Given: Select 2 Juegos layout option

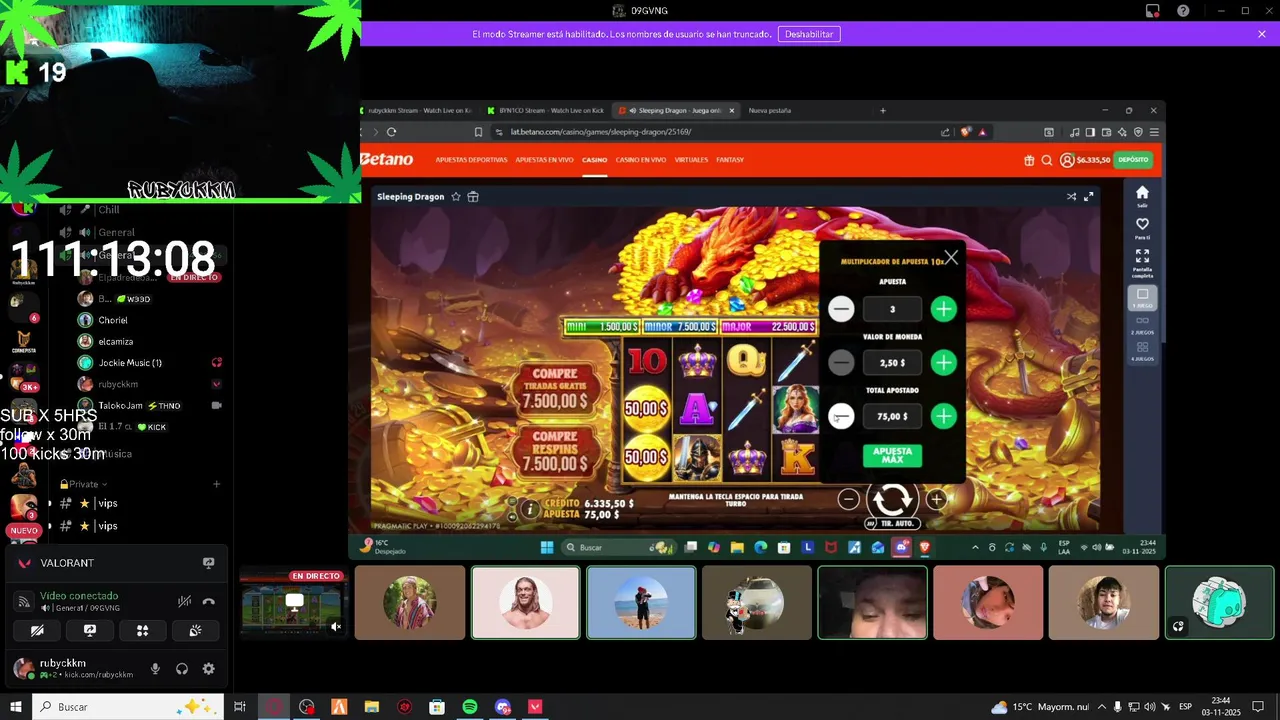Looking at the screenshot, I should (x=1142, y=324).
